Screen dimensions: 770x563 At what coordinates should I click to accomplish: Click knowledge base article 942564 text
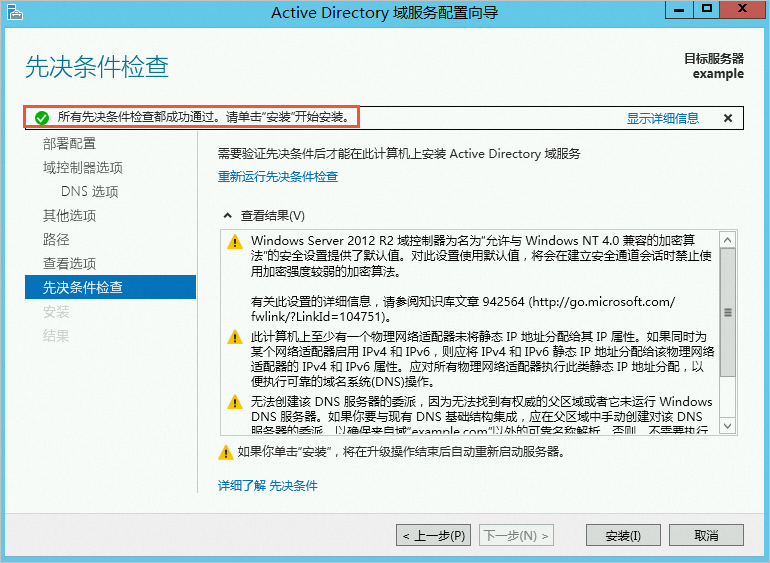(x=463, y=309)
